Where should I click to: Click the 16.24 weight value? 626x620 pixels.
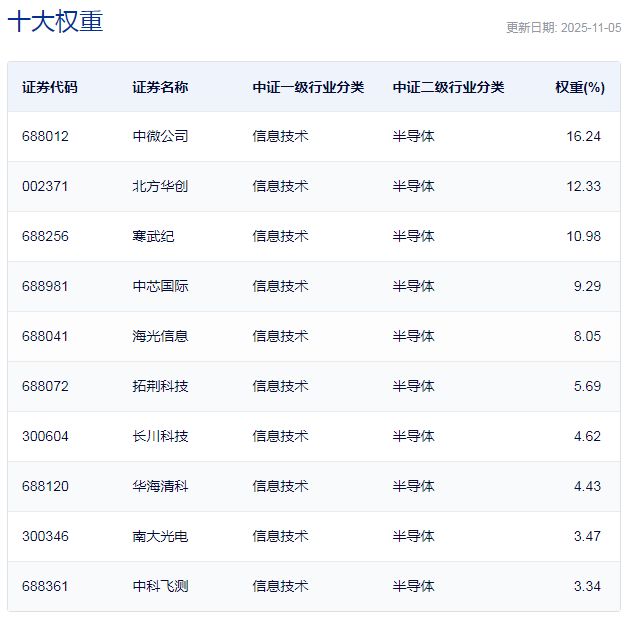583,136
